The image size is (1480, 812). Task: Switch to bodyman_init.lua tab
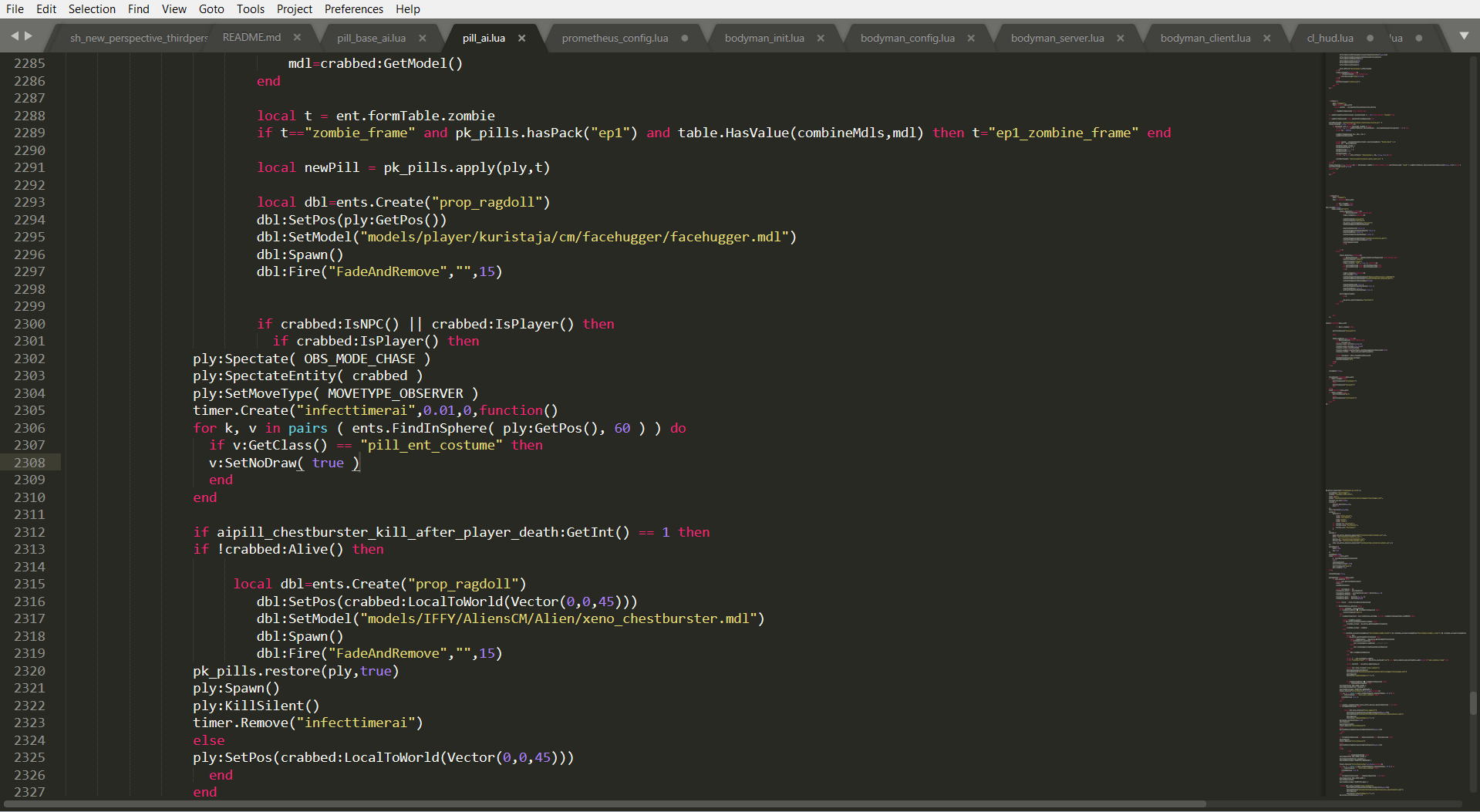click(764, 38)
